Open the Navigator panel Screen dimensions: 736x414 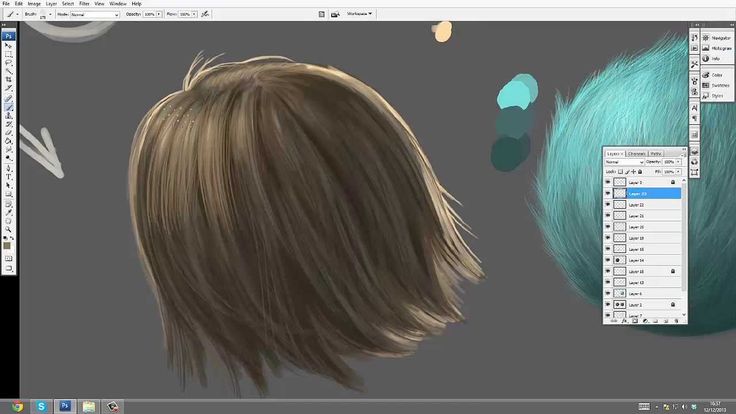[717, 38]
